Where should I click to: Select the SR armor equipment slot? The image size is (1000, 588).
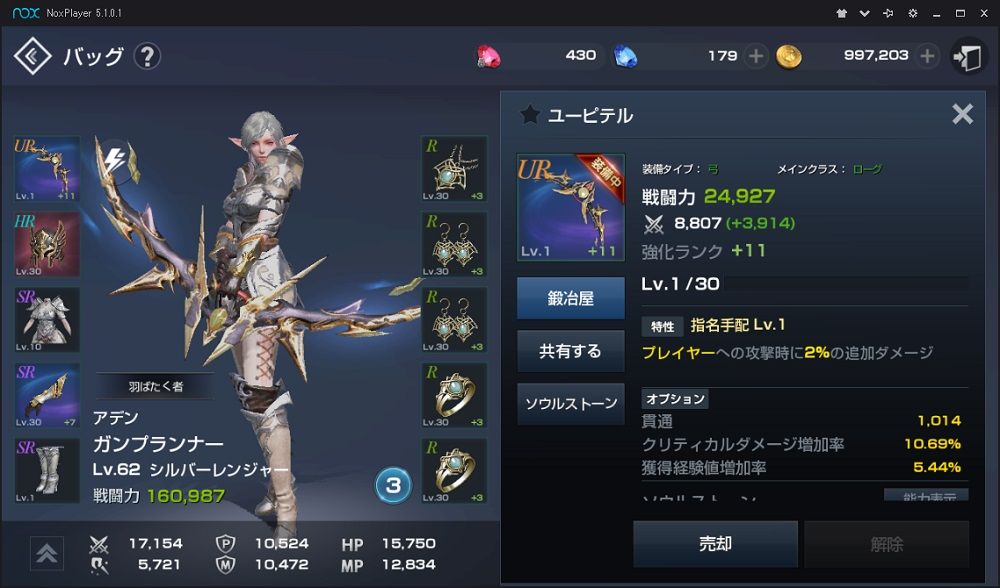47,320
